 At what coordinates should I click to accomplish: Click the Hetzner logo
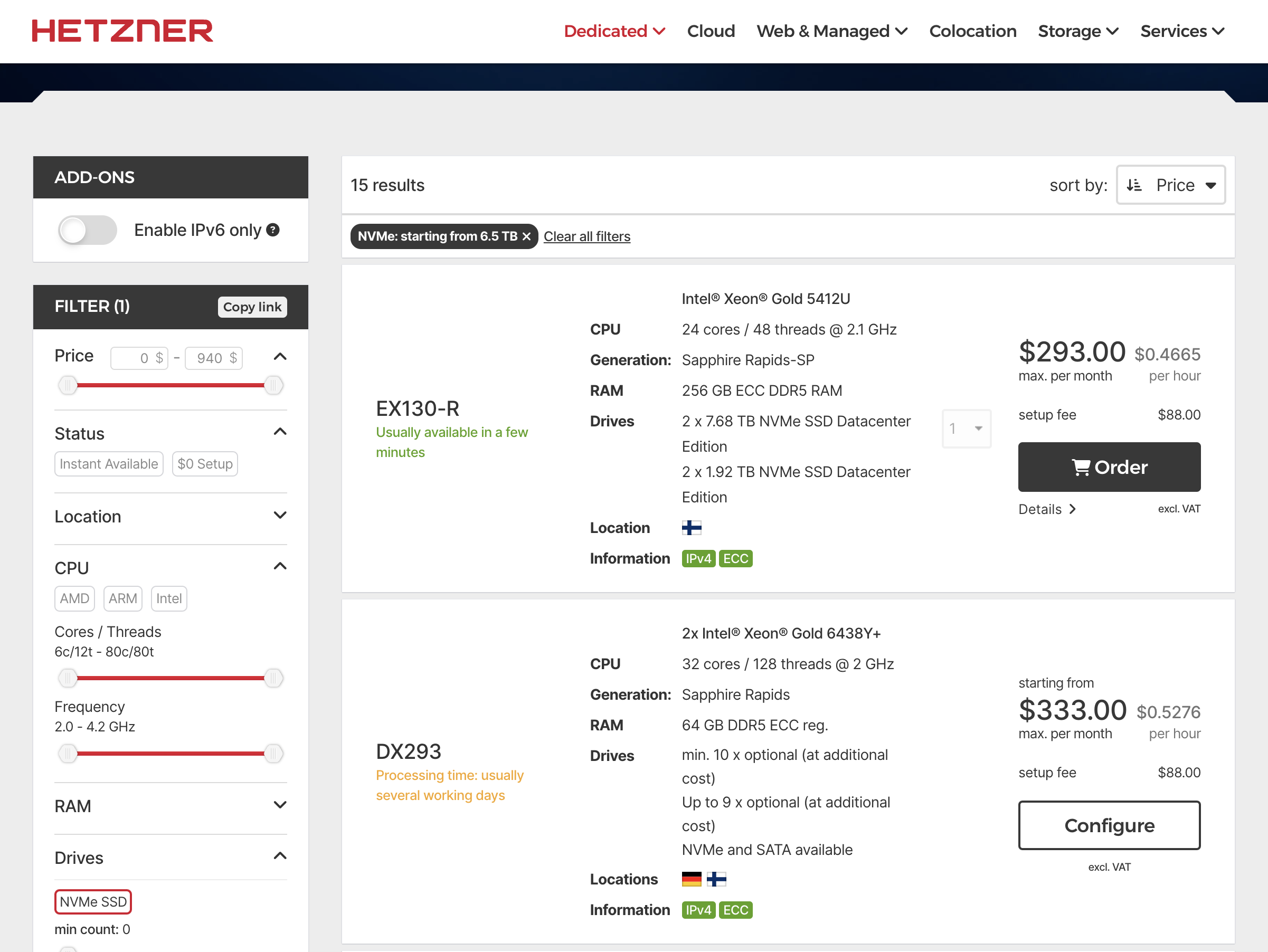coord(122,31)
